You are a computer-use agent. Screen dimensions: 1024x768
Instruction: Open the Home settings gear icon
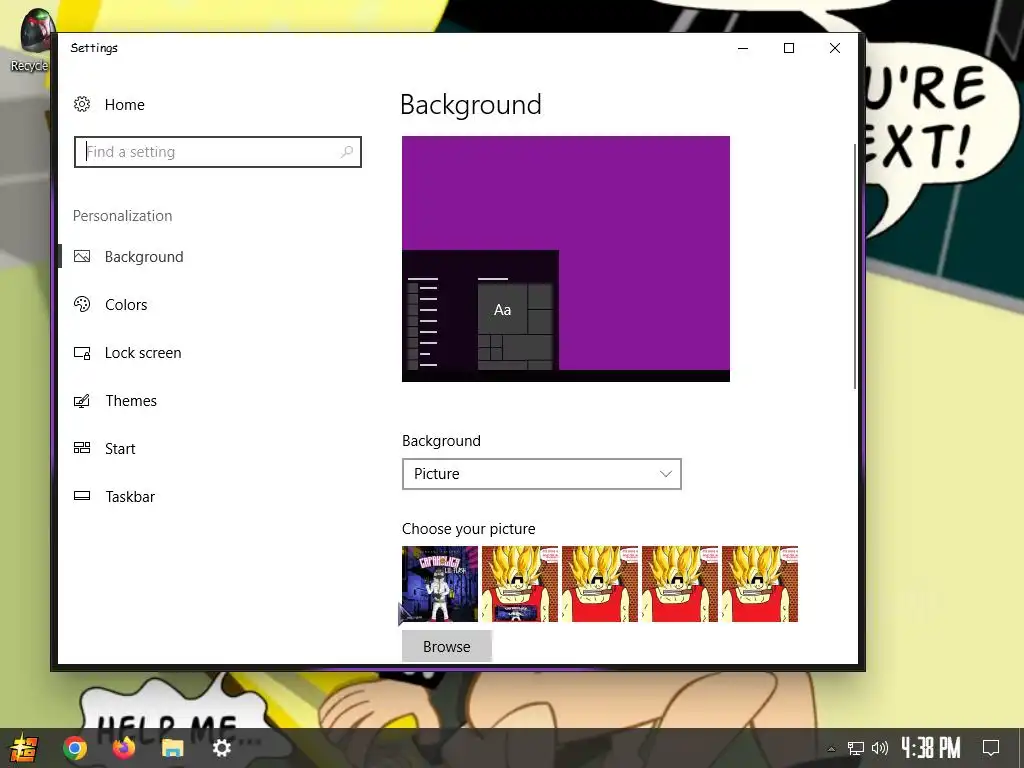[x=82, y=104]
